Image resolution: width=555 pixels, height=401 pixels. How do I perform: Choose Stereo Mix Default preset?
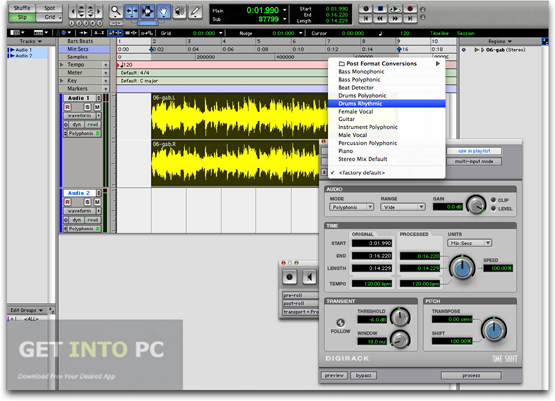387,159
